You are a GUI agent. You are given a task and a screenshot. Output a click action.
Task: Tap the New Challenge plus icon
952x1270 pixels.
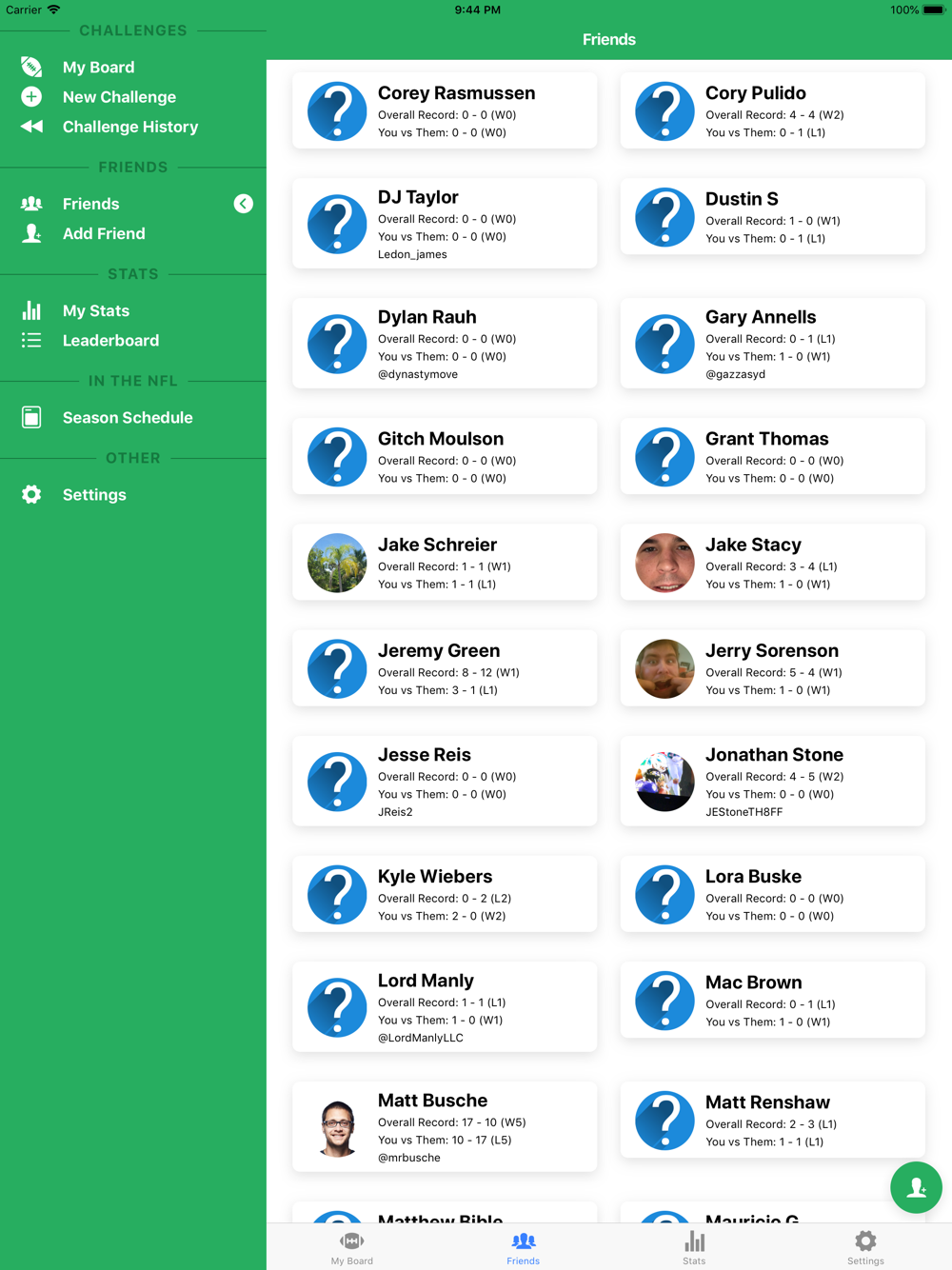pyautogui.click(x=31, y=96)
